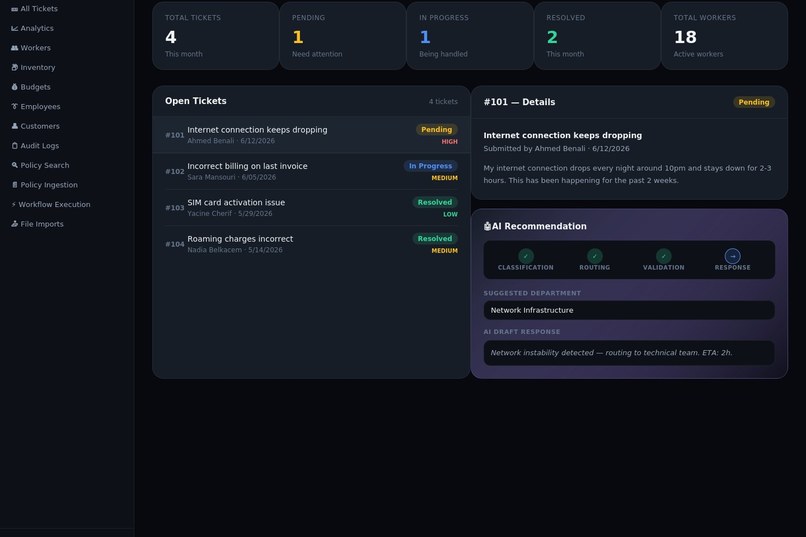
Task: Click Sara Mansouri · 6/05/2026 subtext
Action: click(232, 177)
